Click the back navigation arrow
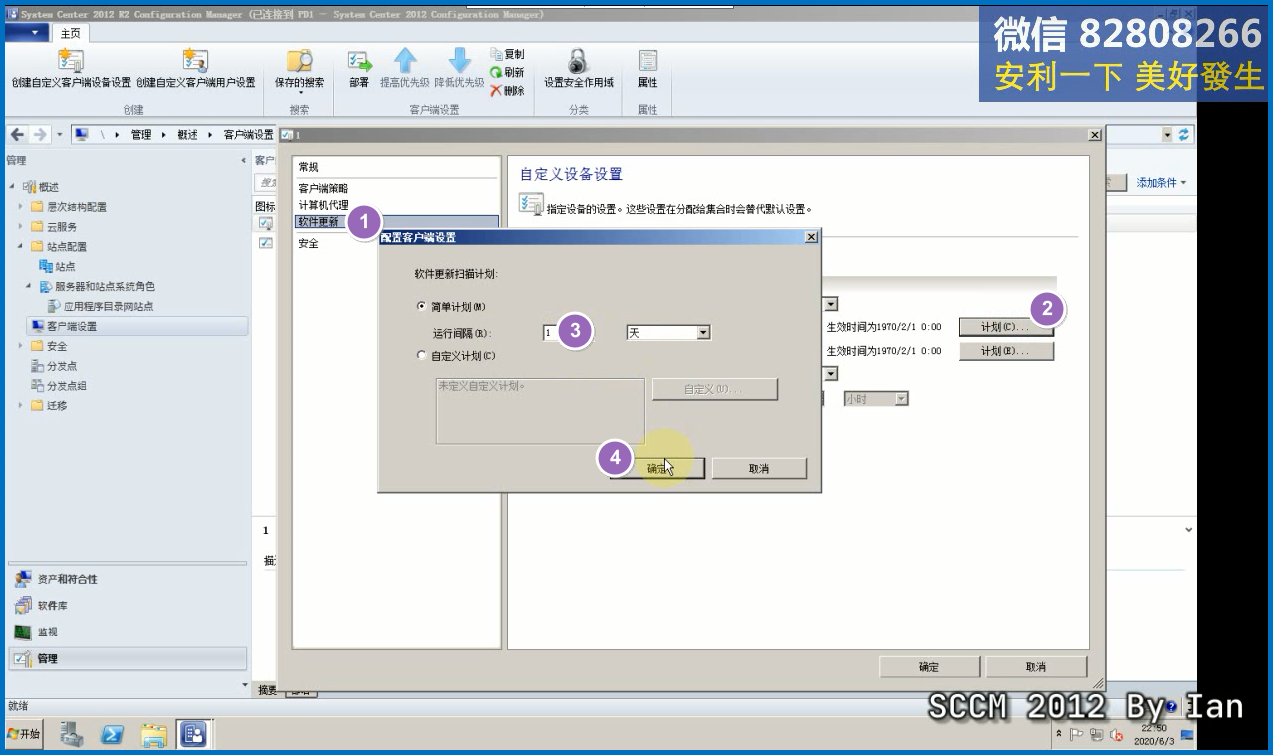The width and height of the screenshot is (1273, 755). click(18, 135)
